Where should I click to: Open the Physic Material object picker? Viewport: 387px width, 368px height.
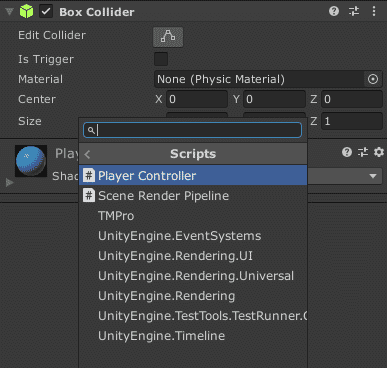(x=373, y=79)
